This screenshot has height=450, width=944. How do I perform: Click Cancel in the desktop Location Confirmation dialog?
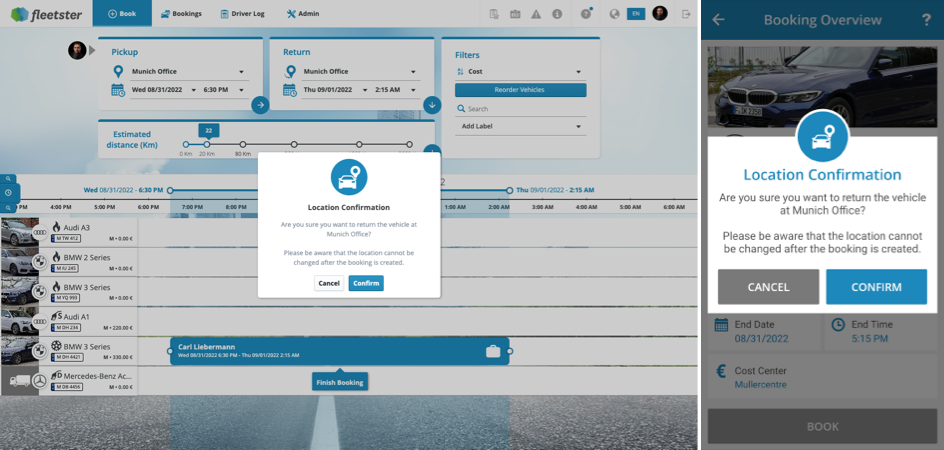(329, 283)
